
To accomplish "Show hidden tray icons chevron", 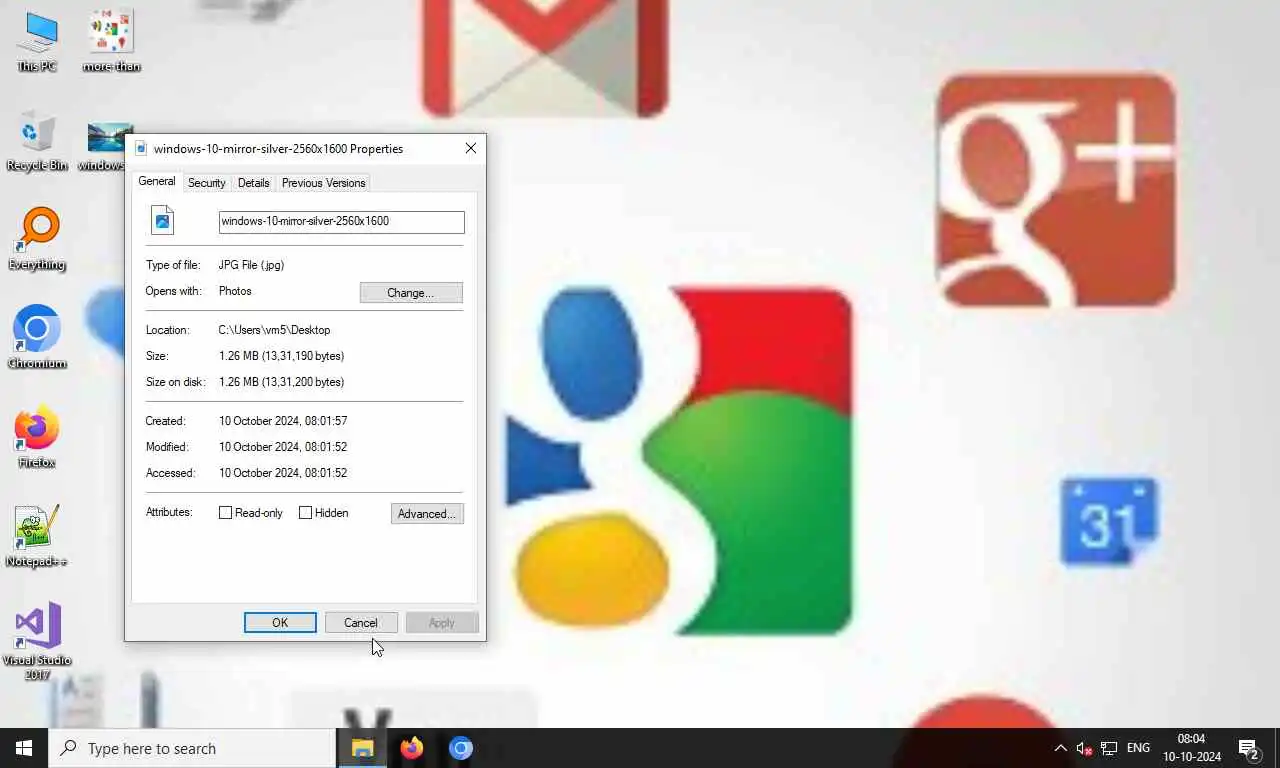I will [1060, 748].
